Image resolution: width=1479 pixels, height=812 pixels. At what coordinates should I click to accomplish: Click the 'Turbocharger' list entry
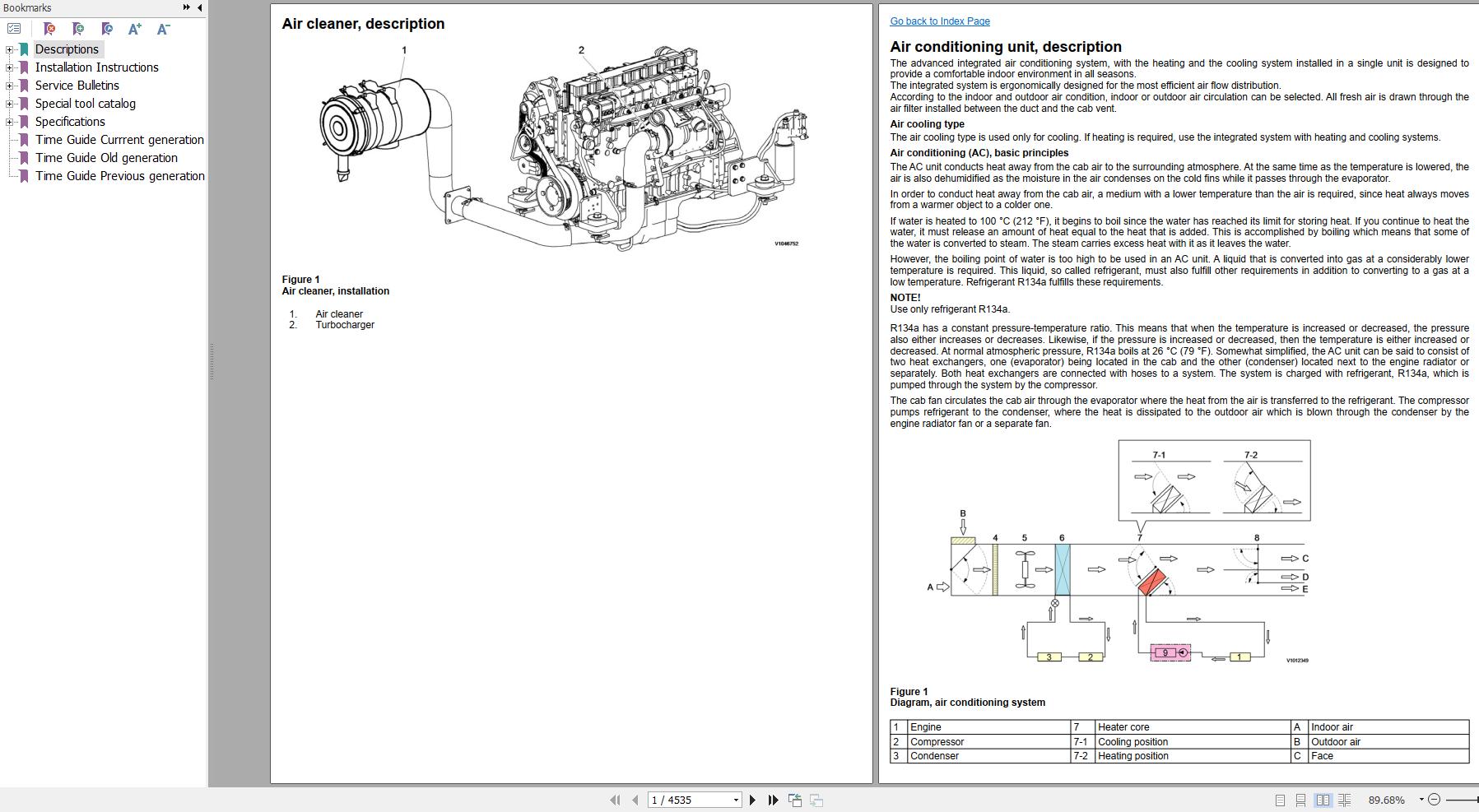click(345, 325)
